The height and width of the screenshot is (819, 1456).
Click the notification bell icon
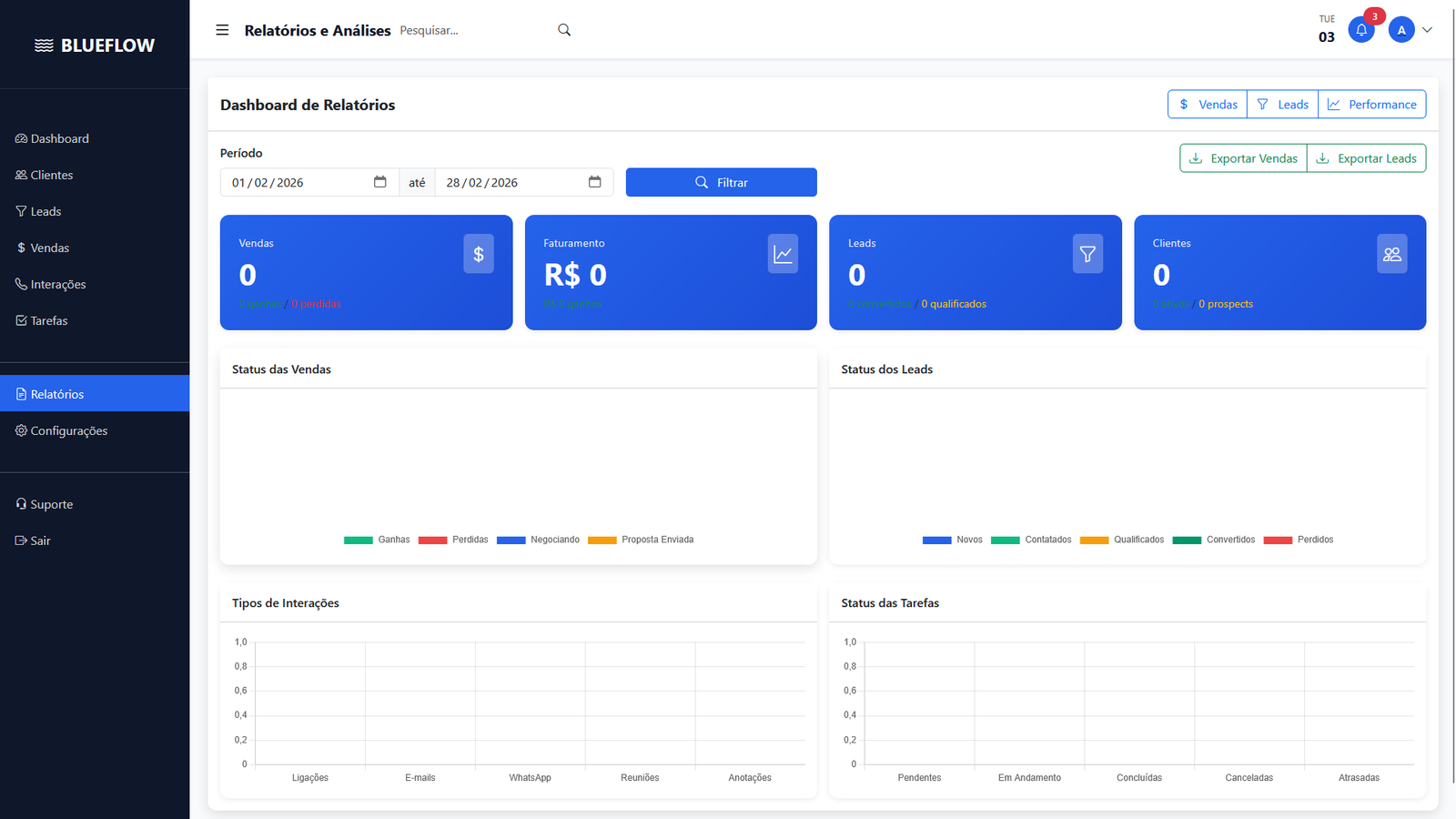1360,29
